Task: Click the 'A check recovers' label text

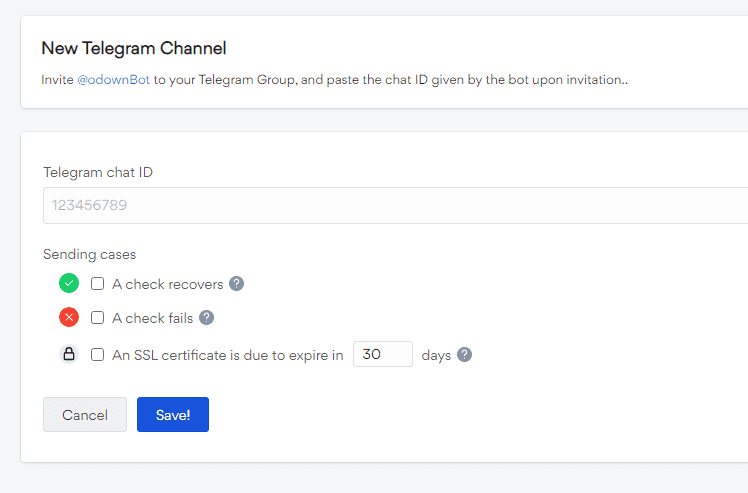Action: click(x=167, y=284)
